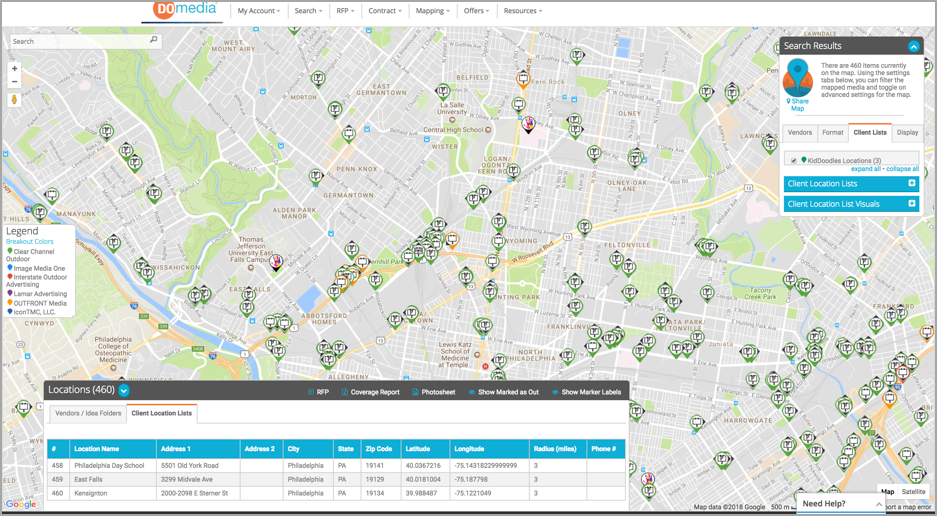Click the OUTFRONT Media legend entry
Screen dimensions: 937x516
tap(36, 303)
